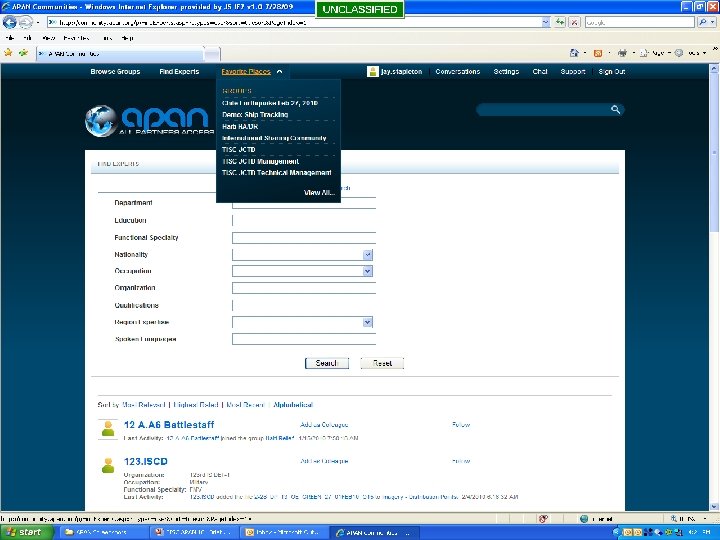
Task: Sort results Alphabetical
Action: 293,405
